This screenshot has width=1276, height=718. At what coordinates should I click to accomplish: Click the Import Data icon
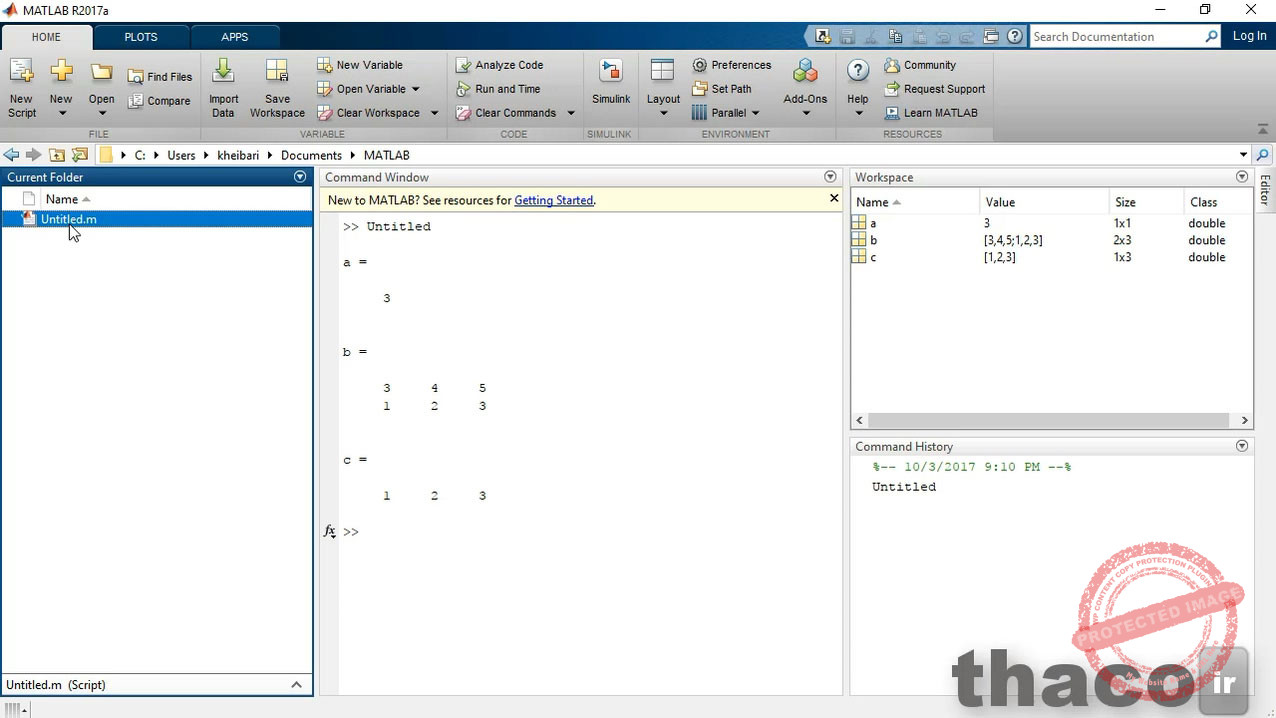pyautogui.click(x=223, y=73)
